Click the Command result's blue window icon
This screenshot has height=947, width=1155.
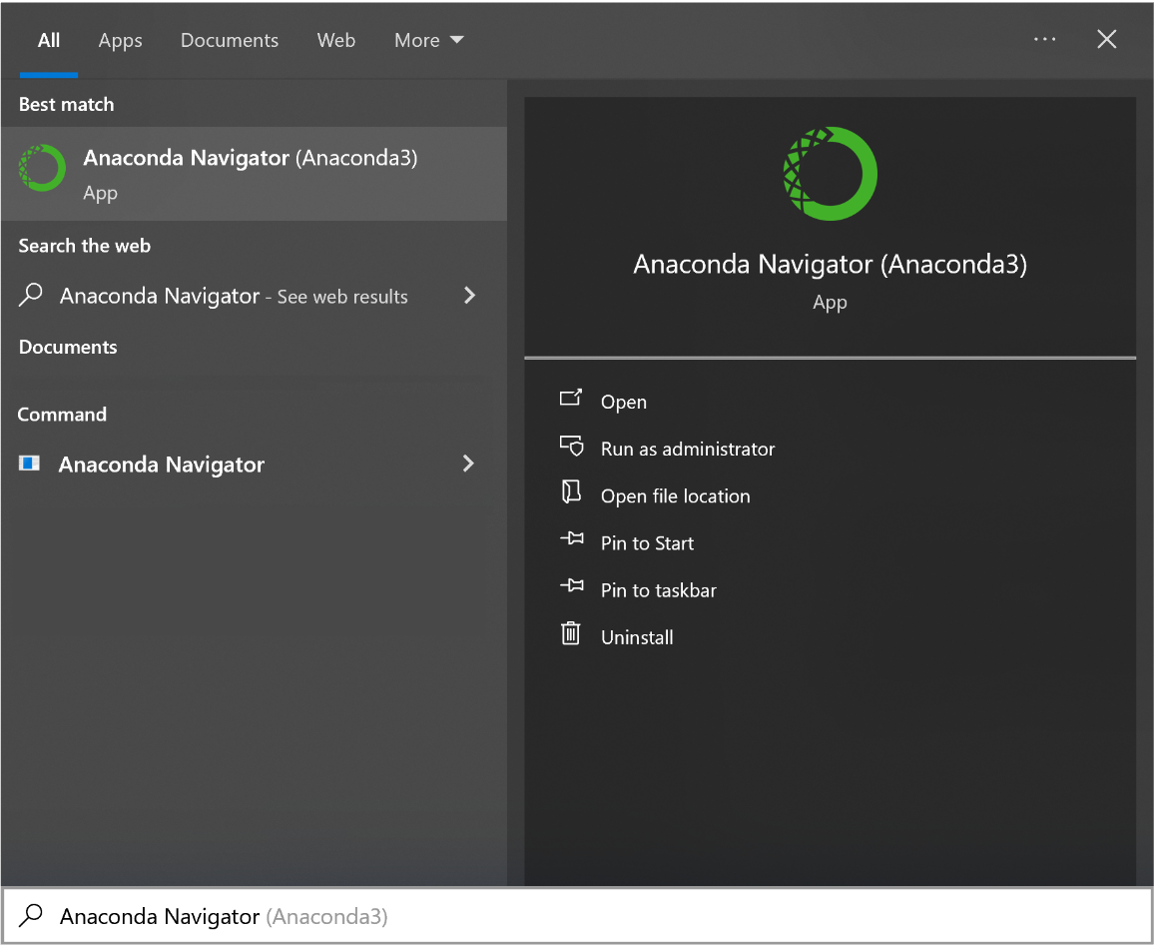click(x=29, y=463)
